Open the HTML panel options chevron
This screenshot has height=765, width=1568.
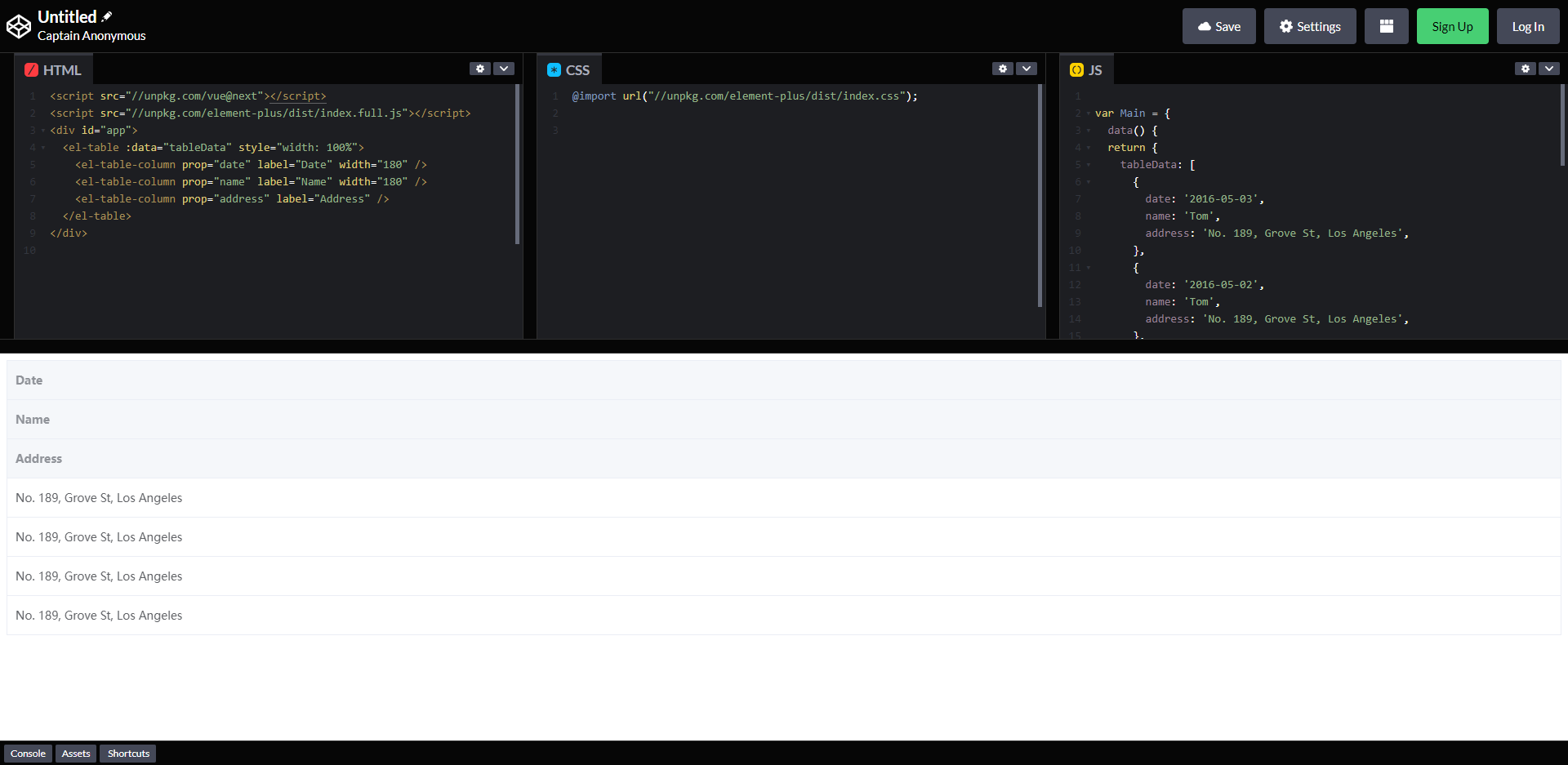pyautogui.click(x=505, y=69)
